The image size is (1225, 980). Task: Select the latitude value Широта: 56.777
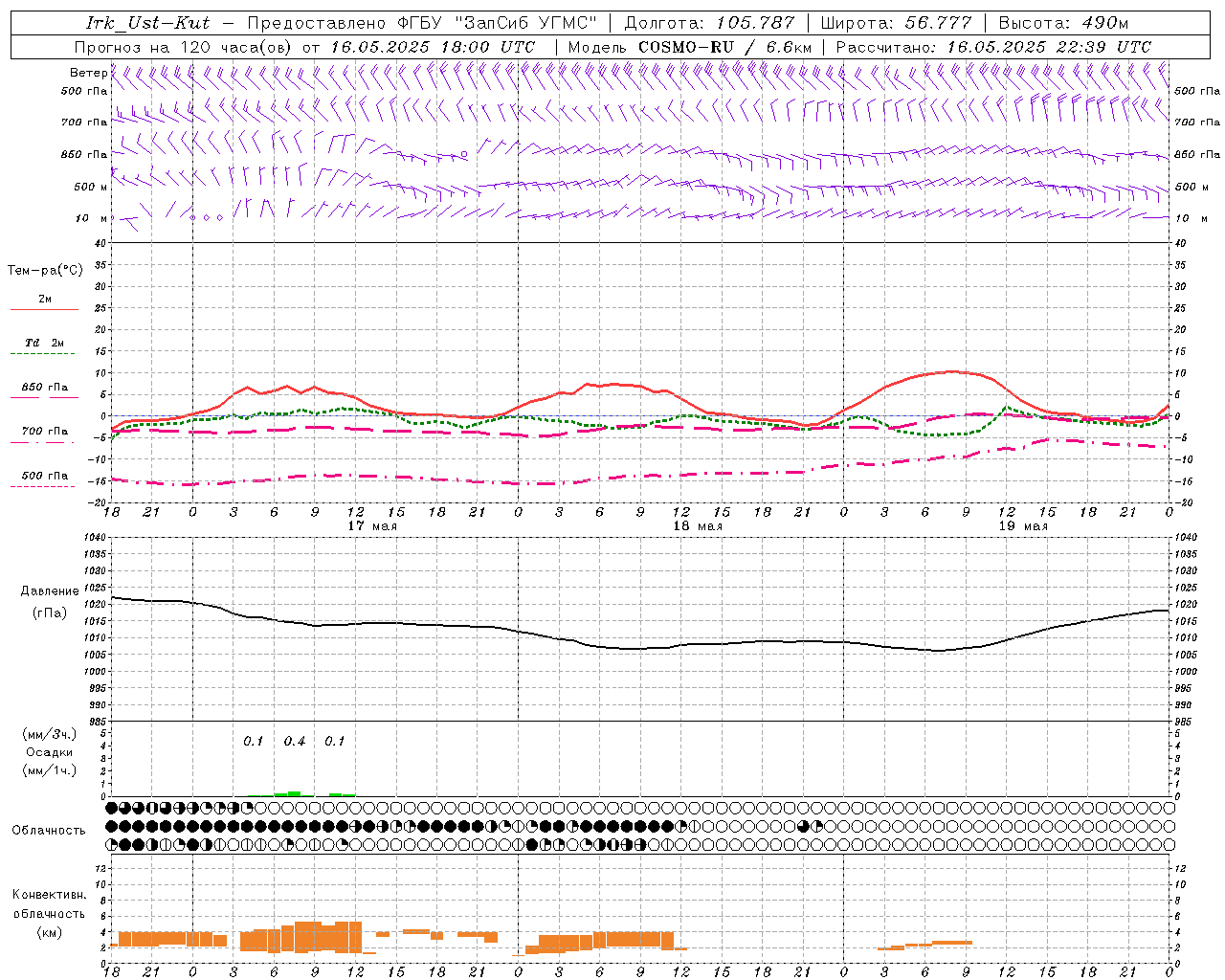(897, 23)
